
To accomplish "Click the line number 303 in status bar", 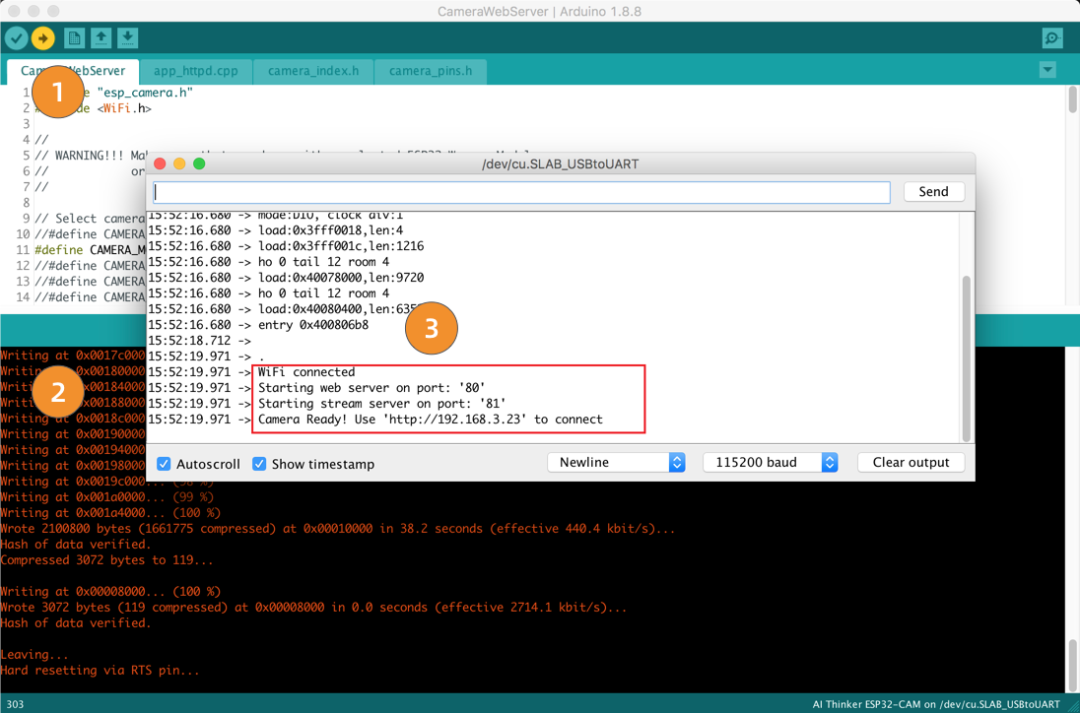I will tap(15, 704).
